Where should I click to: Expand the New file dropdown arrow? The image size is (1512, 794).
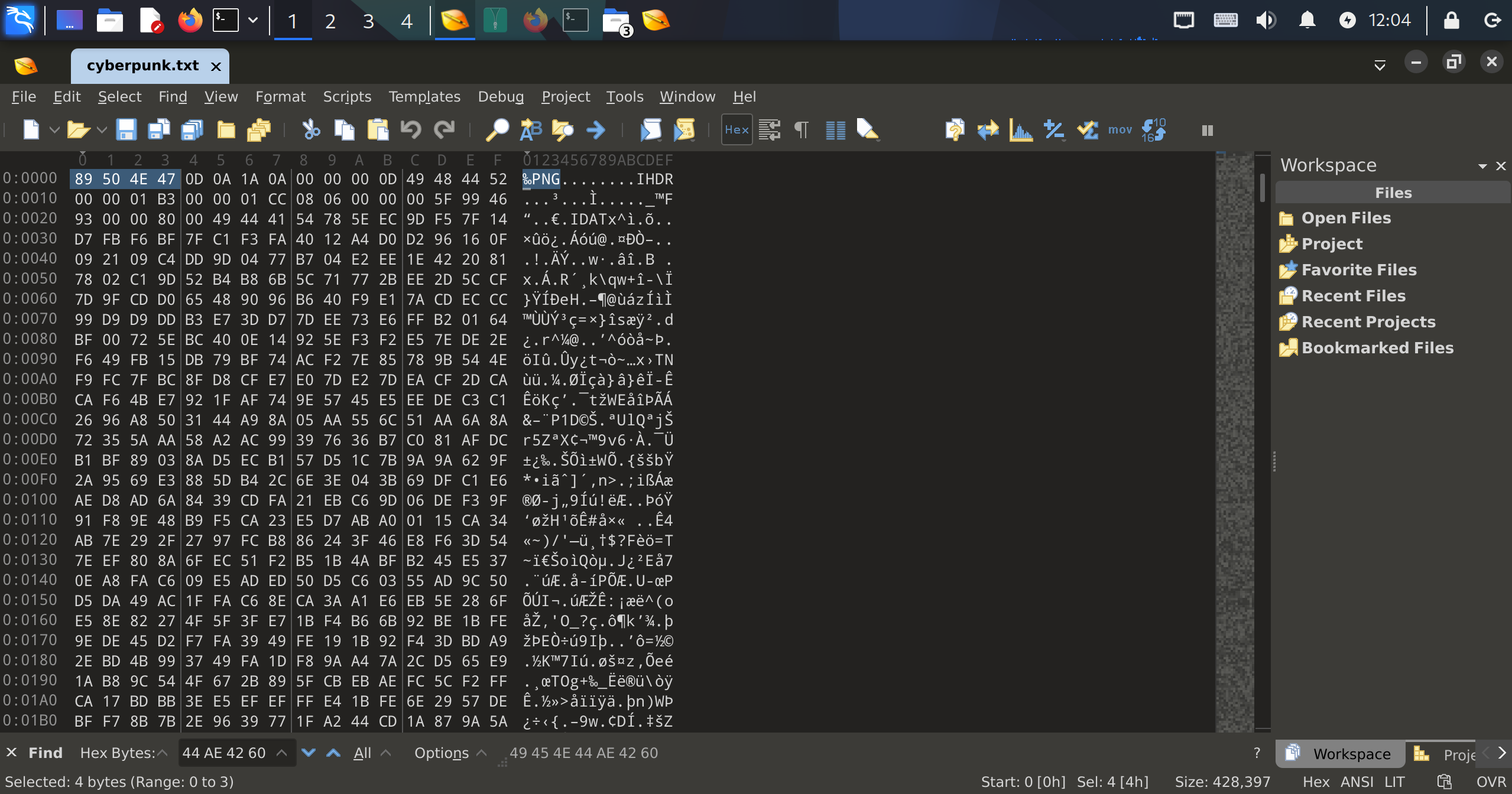pyautogui.click(x=54, y=129)
